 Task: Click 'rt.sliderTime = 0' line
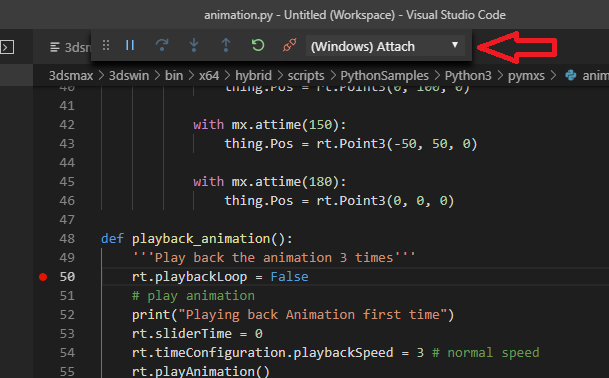click(x=197, y=334)
